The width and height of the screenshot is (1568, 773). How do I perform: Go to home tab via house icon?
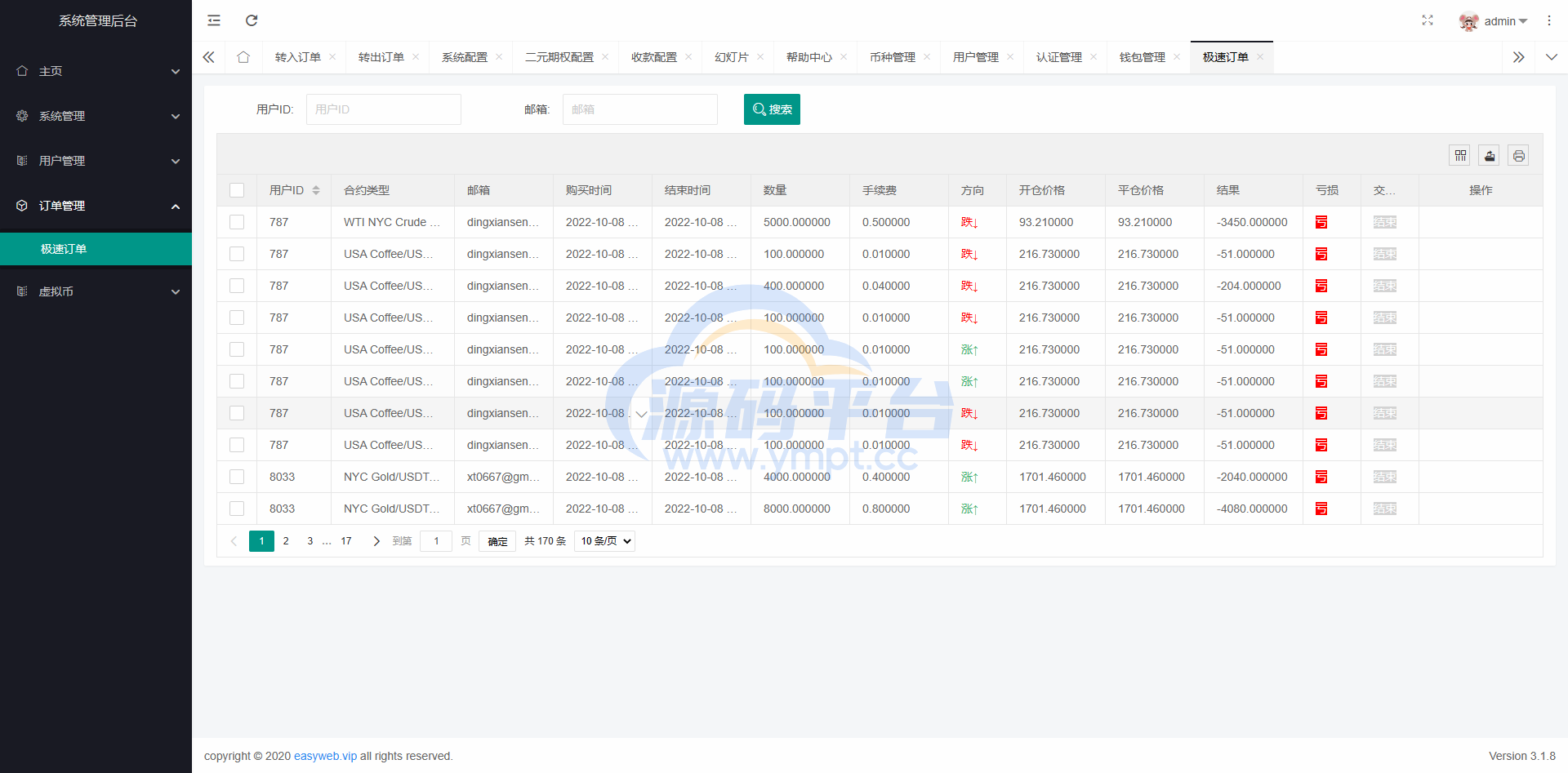[x=243, y=57]
